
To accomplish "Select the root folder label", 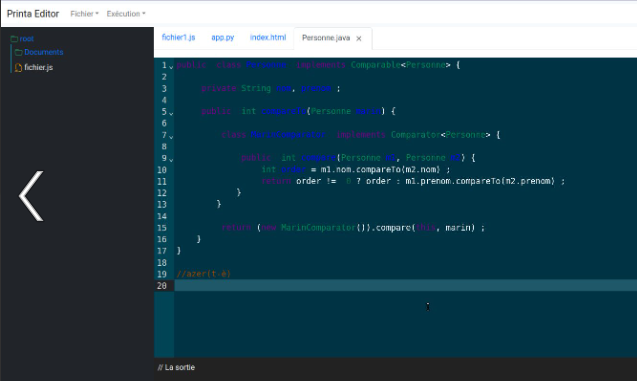I will (x=27, y=39).
